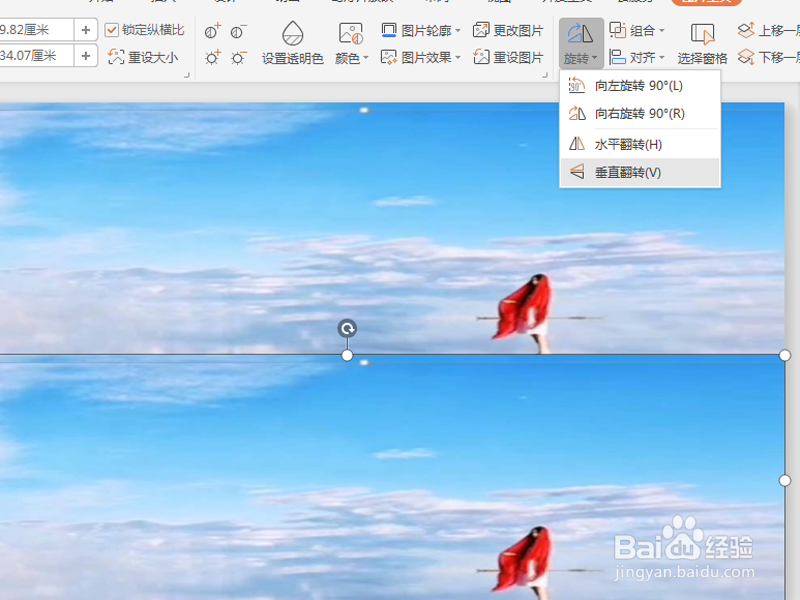Click the Color (颜色) picture icon
The image size is (800, 600).
pyautogui.click(x=351, y=34)
